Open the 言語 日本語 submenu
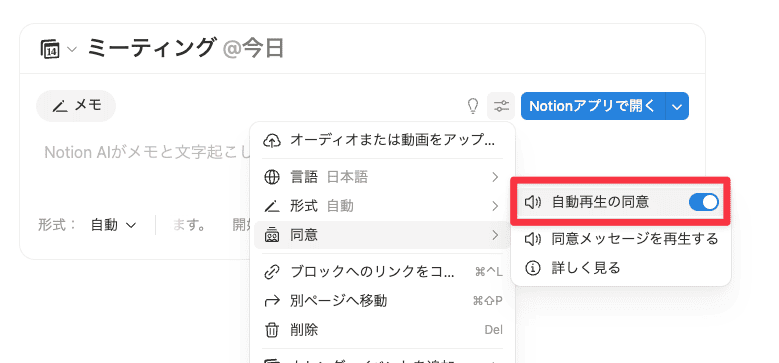 [382, 177]
